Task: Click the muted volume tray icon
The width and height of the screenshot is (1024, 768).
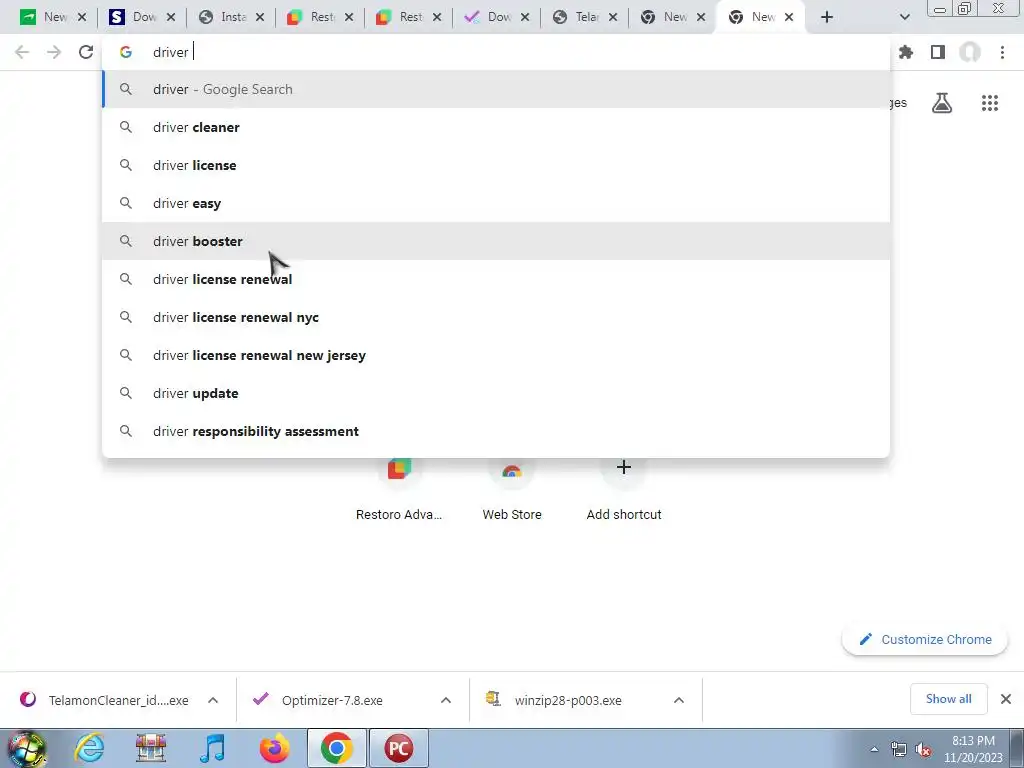Action: coord(923,750)
